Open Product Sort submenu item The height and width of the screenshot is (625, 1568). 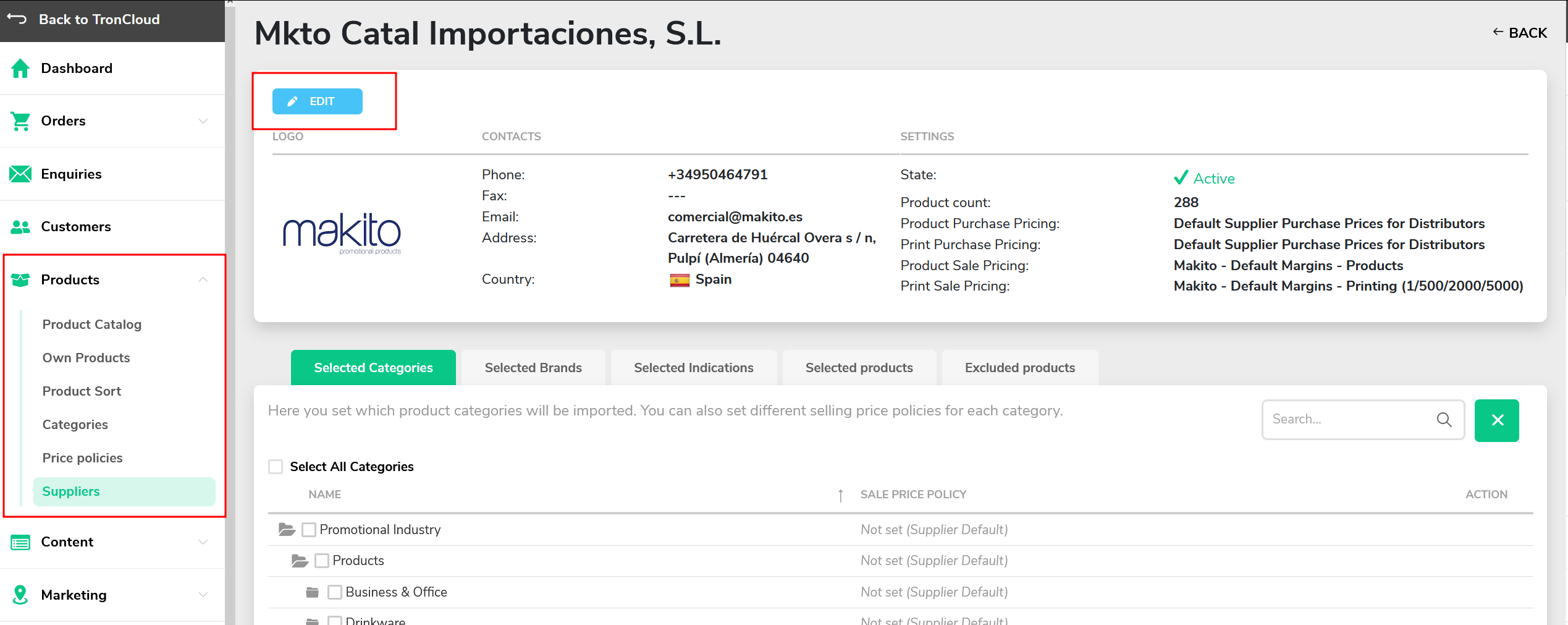(x=82, y=391)
